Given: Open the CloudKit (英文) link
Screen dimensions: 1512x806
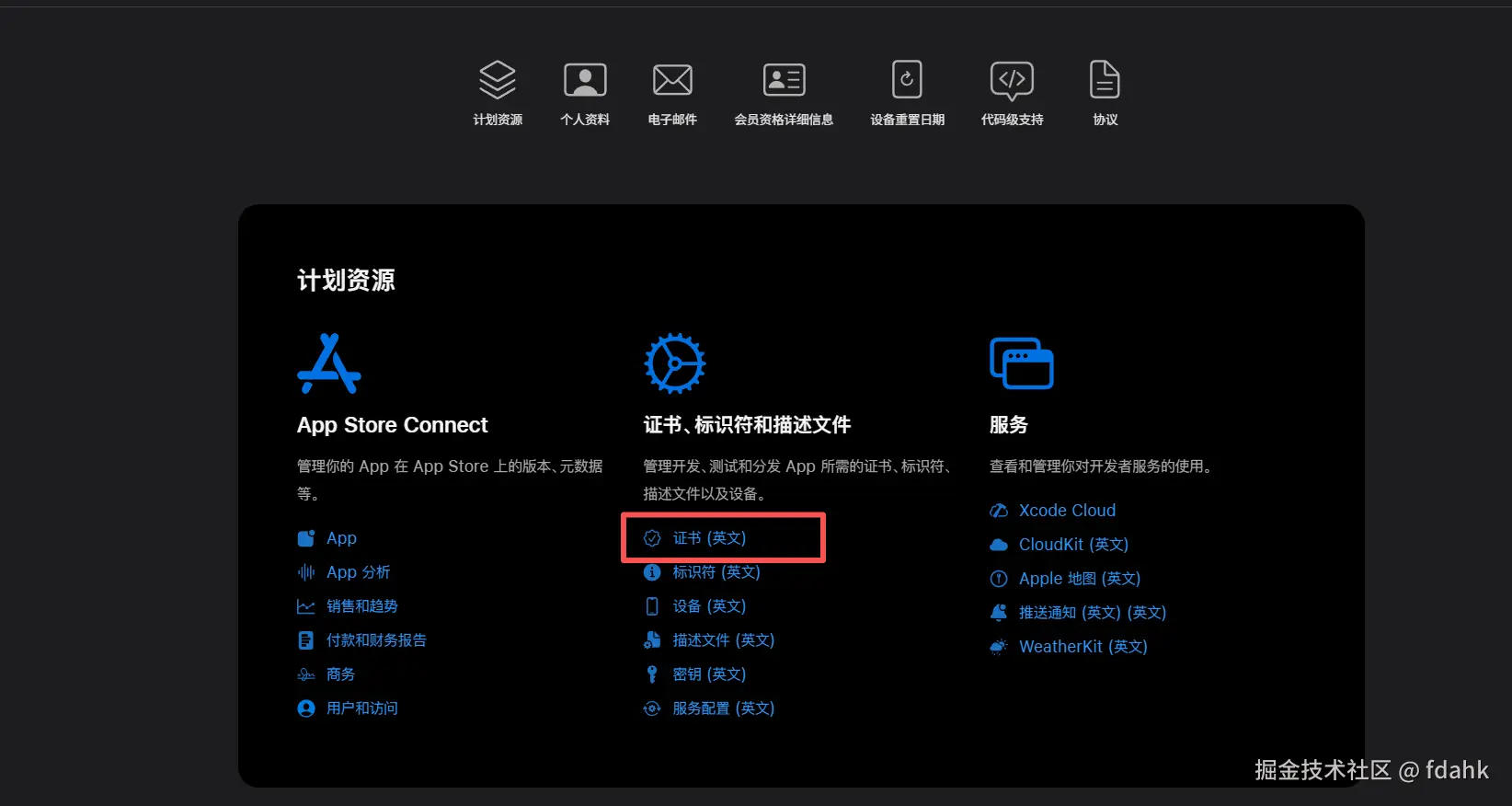Looking at the screenshot, I should tap(1073, 545).
